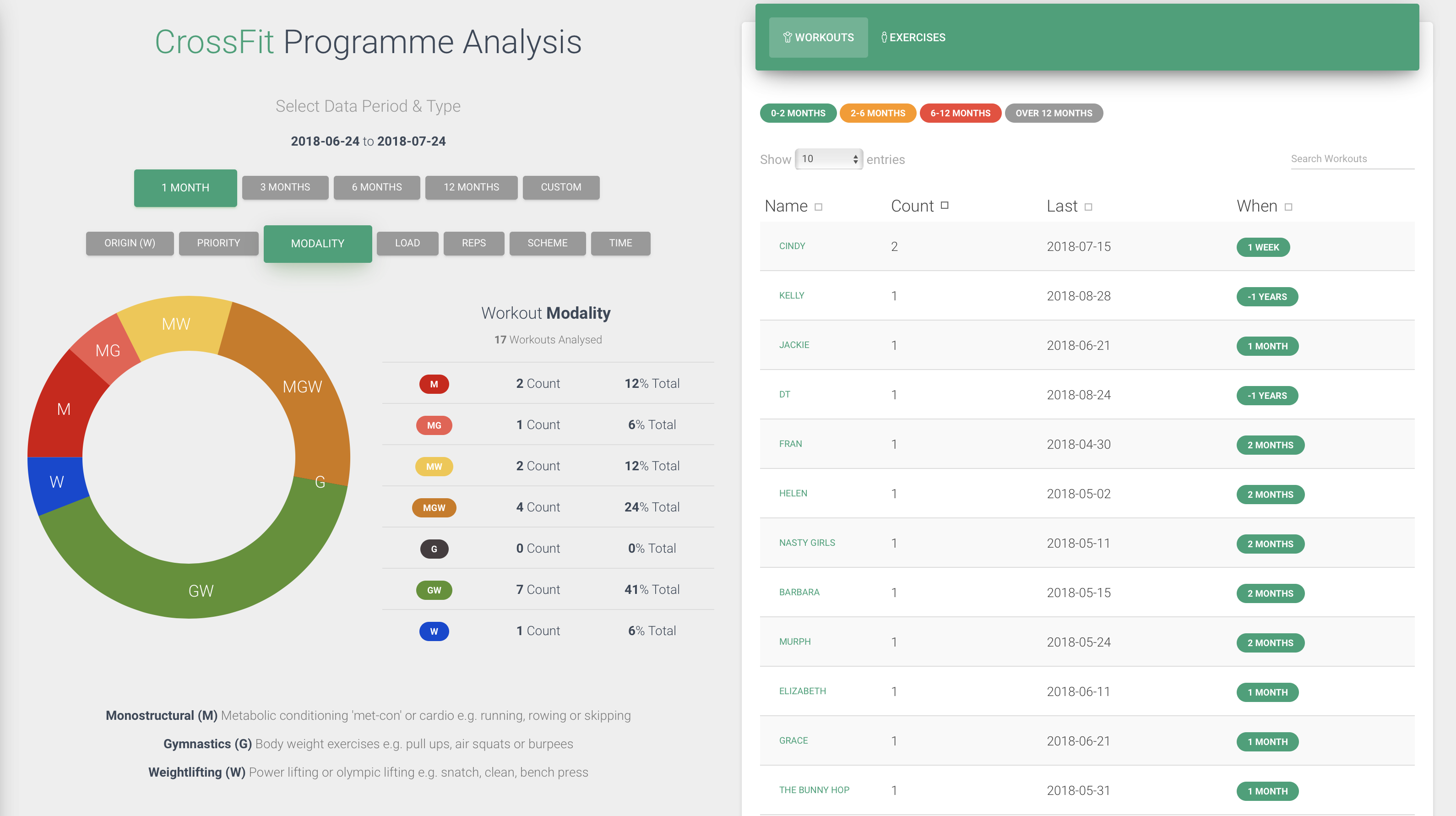This screenshot has width=1456, height=816.
Task: Click the '7 Count' GW value
Action: coord(538,590)
